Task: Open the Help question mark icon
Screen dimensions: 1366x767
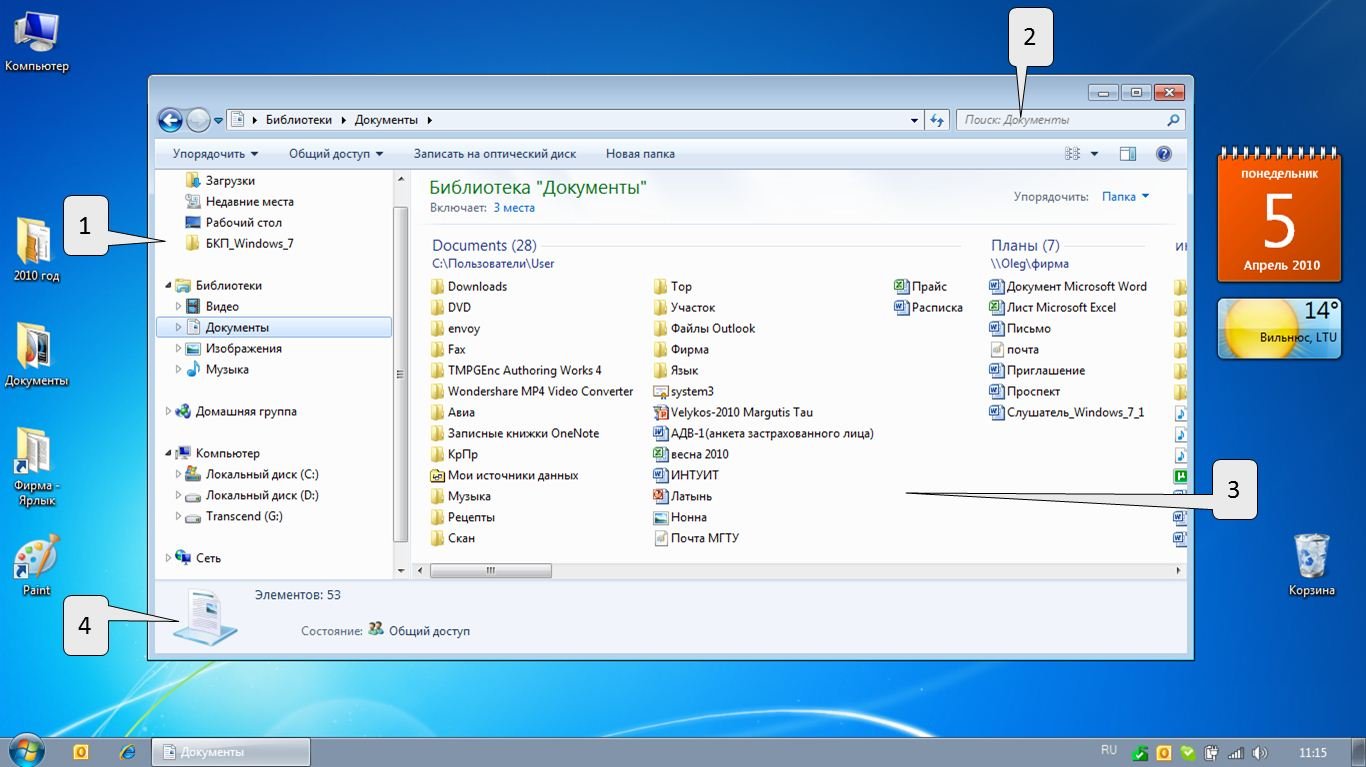Action: pyautogui.click(x=1163, y=154)
